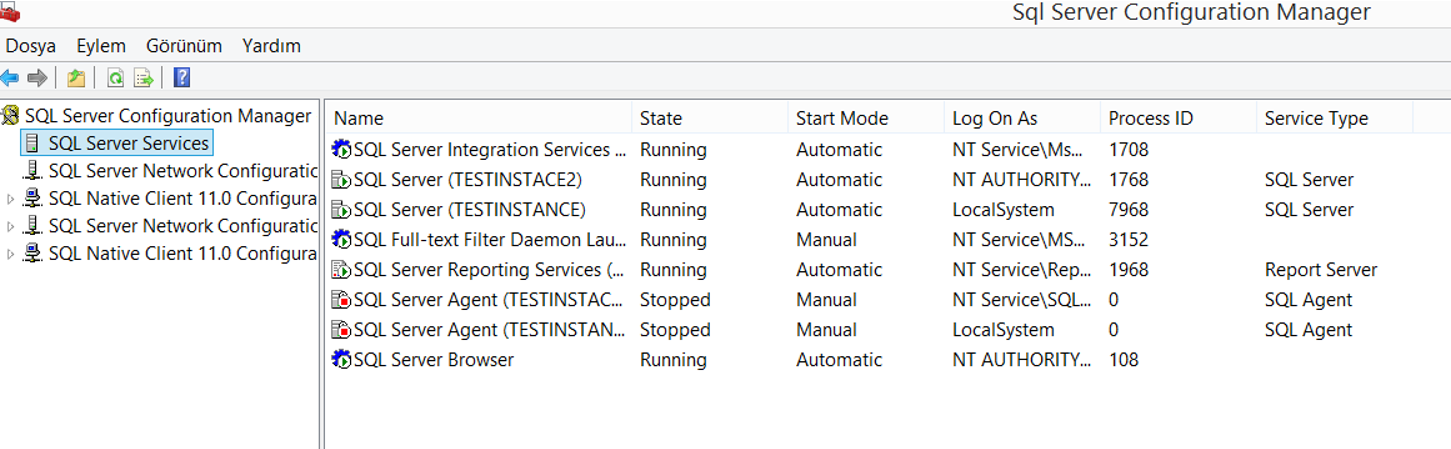Expand last SQL Native Client 11.0 Configuration node
Image resolution: width=1451 pixels, height=449 pixels.
tap(11, 254)
